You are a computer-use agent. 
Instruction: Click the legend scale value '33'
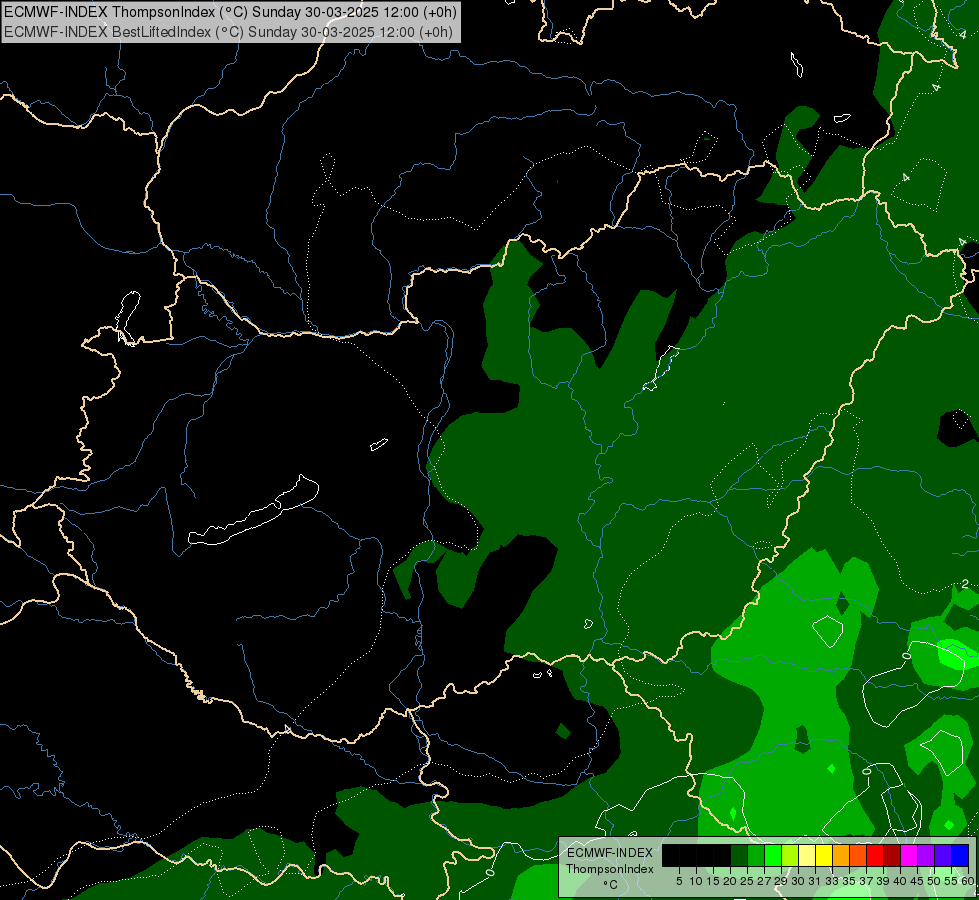pos(832,881)
